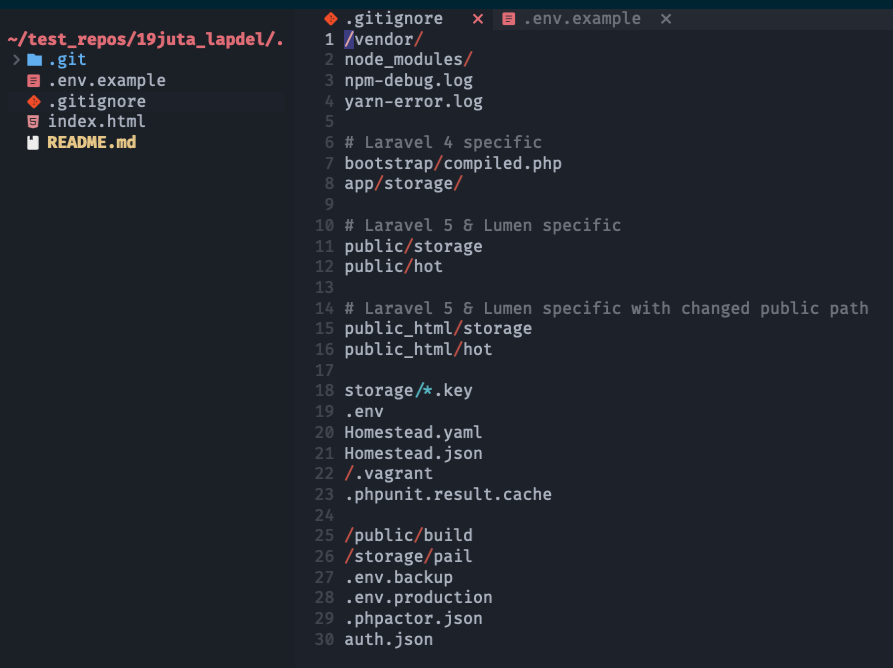Viewport: 893px width, 668px height.
Task: Click the .gitignore git icon in tree
Action: pyautogui.click(x=34, y=102)
